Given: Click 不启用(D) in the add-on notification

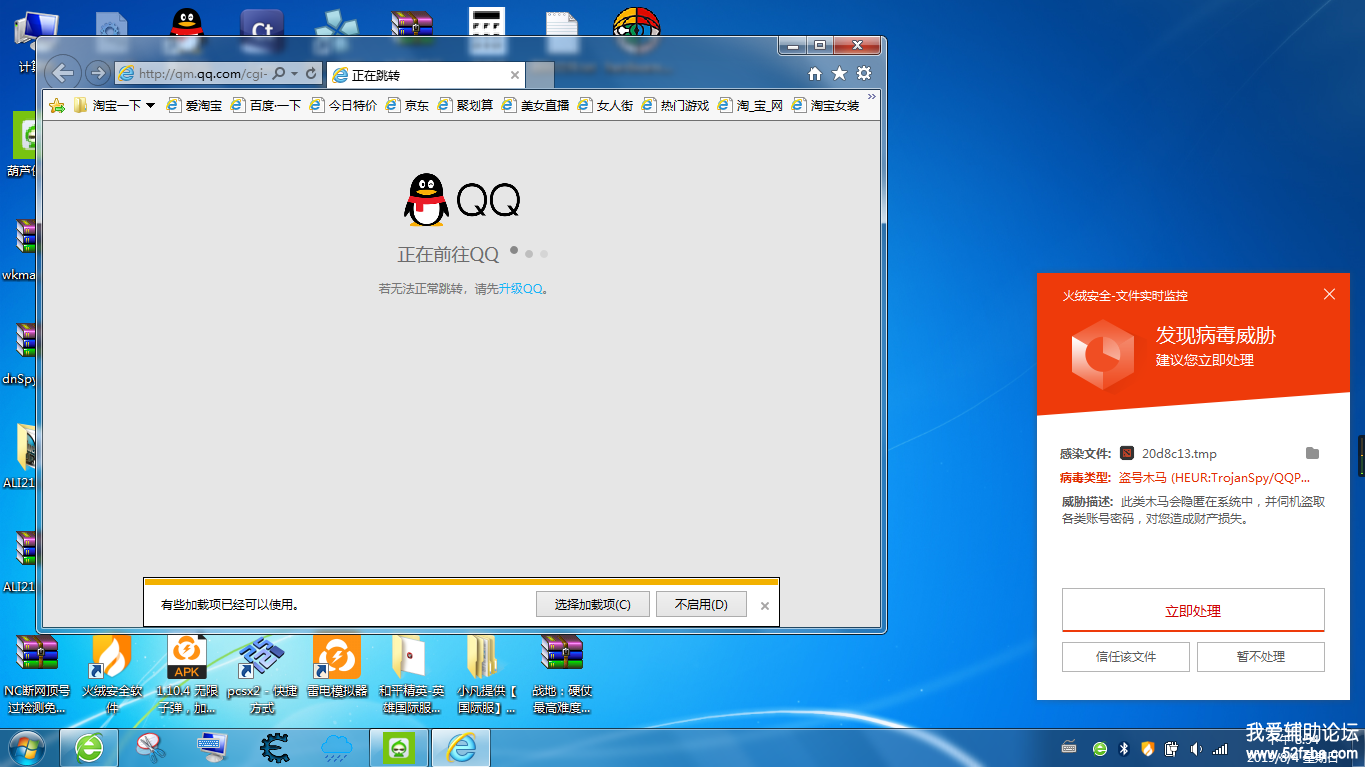Looking at the screenshot, I should pos(701,604).
